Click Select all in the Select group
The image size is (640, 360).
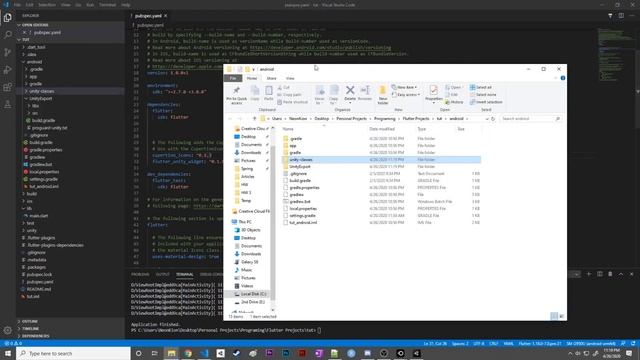(480, 87)
